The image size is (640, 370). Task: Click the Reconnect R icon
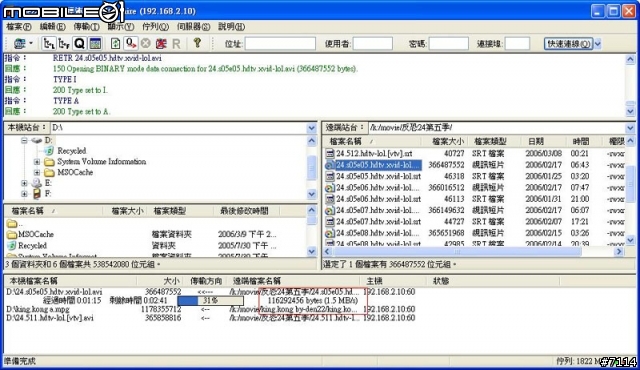tap(176, 43)
